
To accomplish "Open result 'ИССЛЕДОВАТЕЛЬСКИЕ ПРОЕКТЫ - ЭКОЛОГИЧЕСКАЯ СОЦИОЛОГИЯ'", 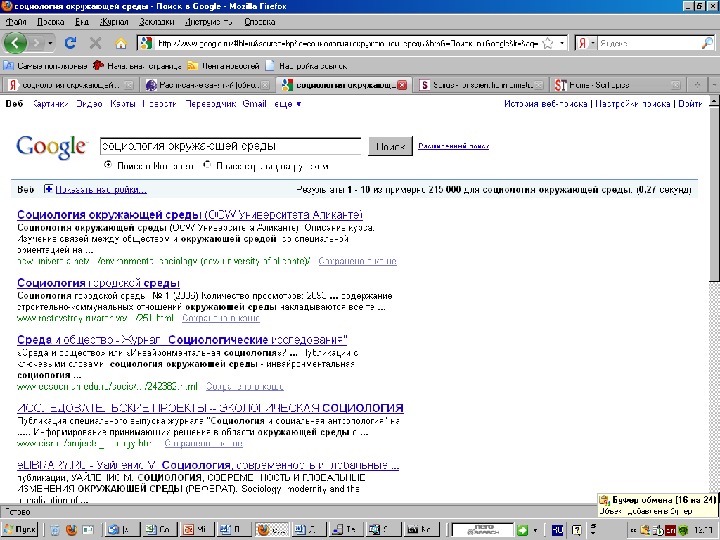I will point(210,408).
